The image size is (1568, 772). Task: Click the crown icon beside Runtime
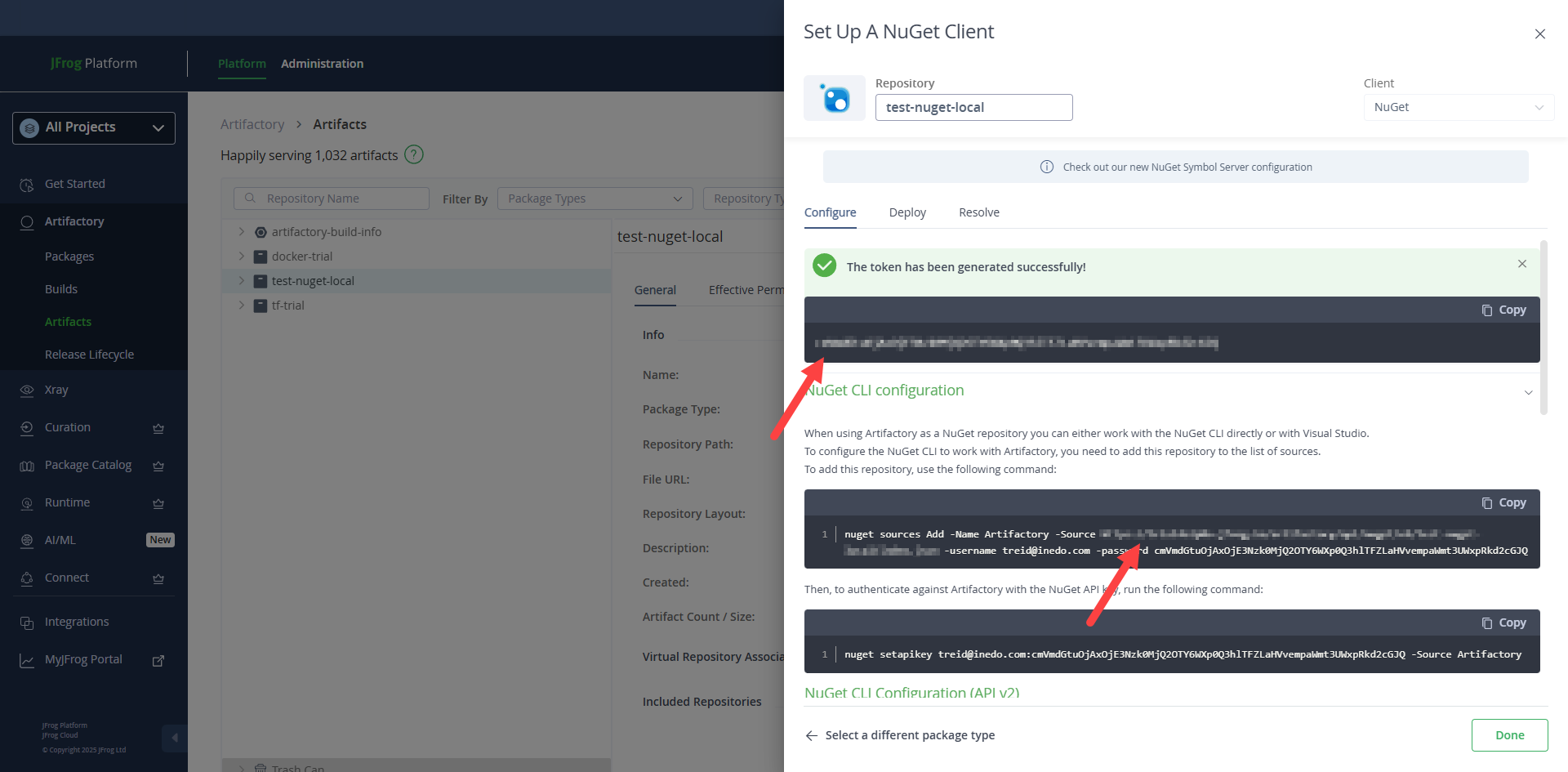[158, 503]
